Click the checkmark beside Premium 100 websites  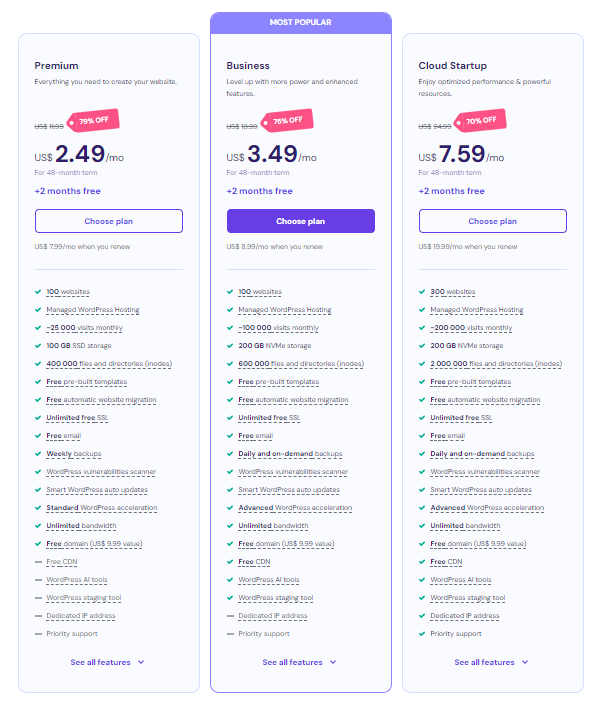[x=38, y=292]
